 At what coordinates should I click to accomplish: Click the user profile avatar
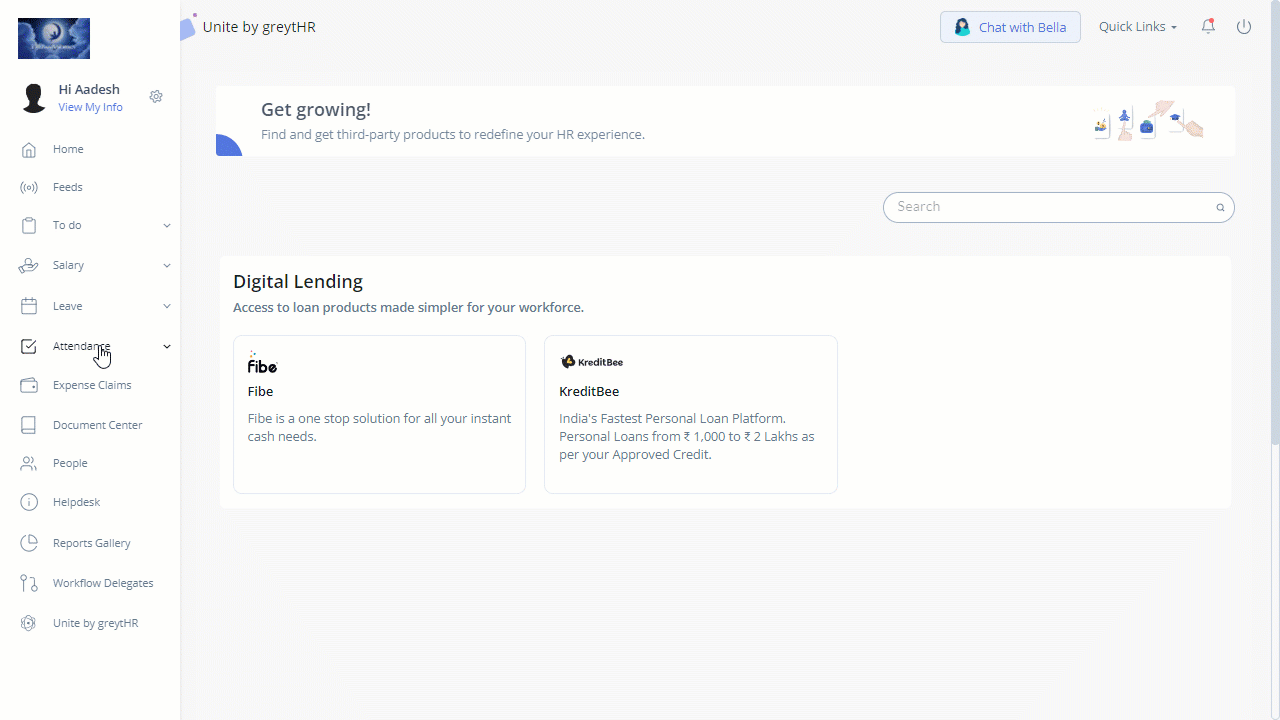click(34, 98)
